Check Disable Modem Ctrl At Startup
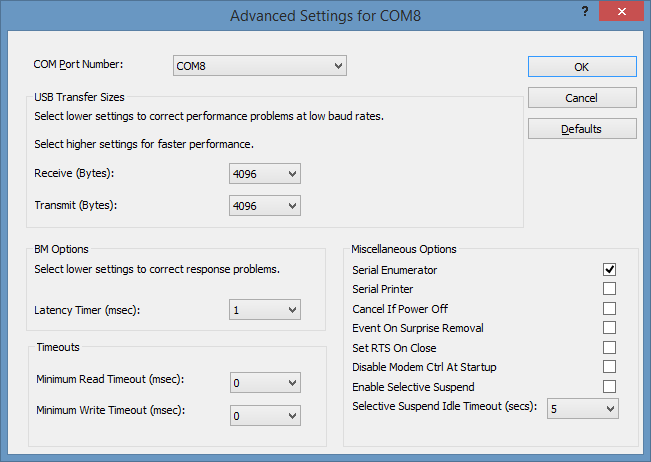651x462 pixels. pyautogui.click(x=609, y=367)
